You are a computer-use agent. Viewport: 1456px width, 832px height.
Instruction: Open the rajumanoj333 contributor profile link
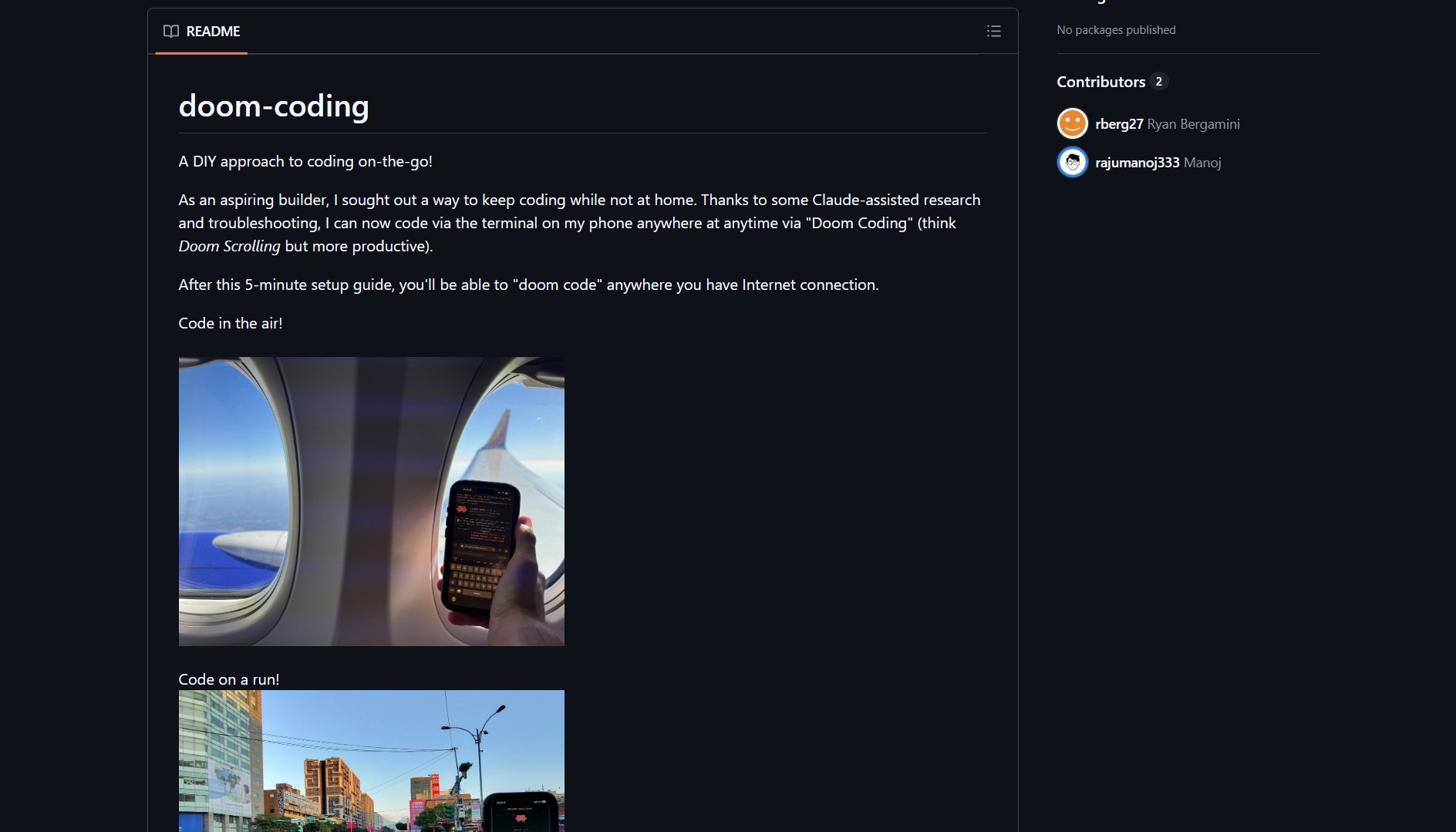[1137, 163]
